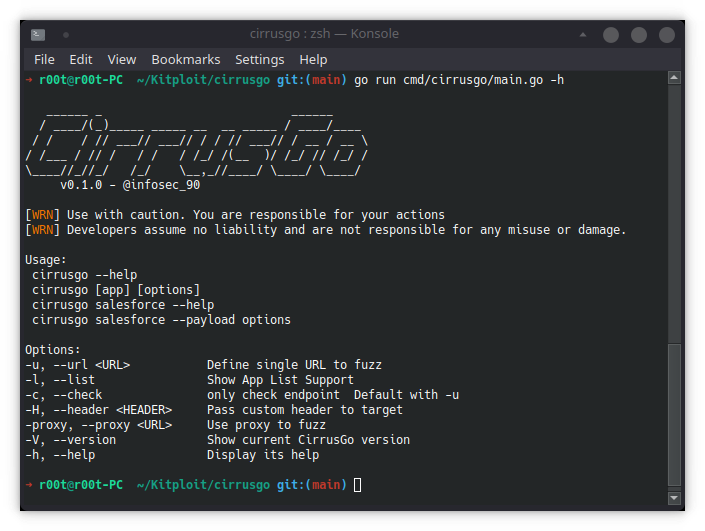Click 'Define single URL to fuzz' description

tap(294, 365)
